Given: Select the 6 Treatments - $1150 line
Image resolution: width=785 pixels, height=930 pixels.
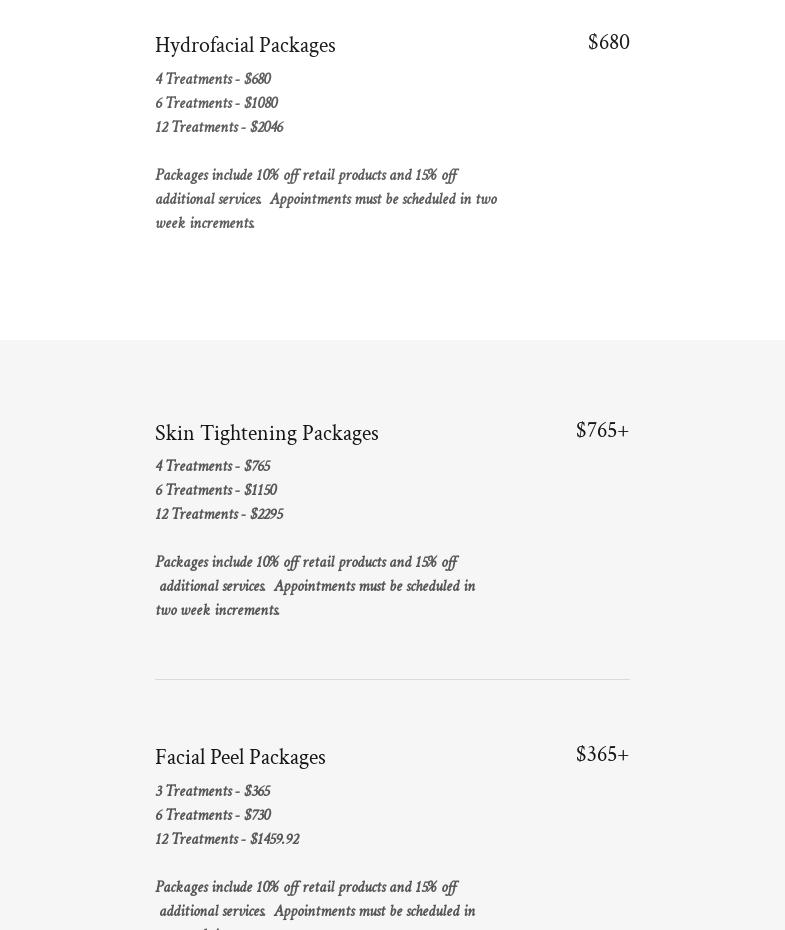Looking at the screenshot, I should point(216,491).
